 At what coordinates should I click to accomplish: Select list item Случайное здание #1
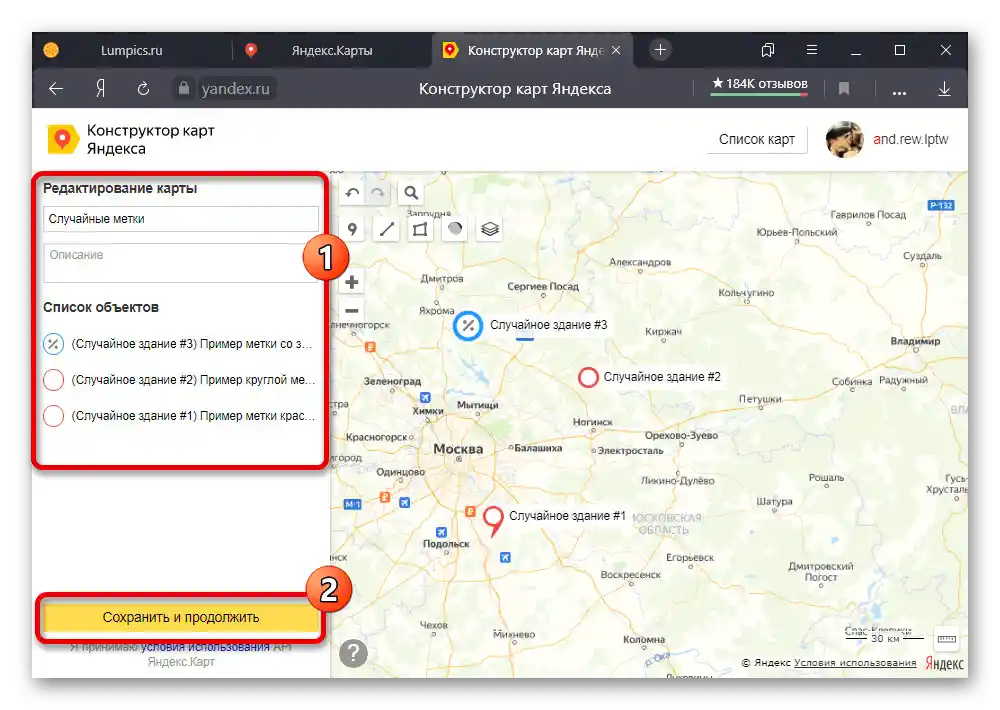[179, 416]
